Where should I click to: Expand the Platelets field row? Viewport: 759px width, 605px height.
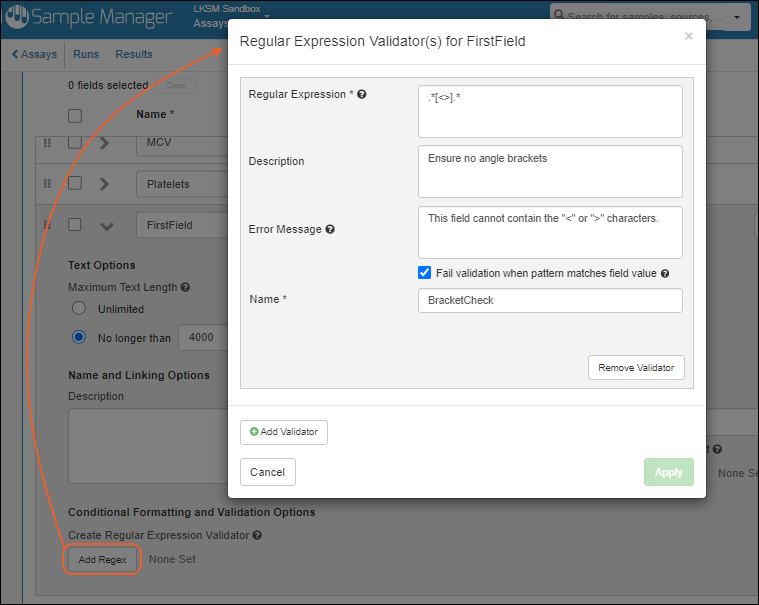105,184
